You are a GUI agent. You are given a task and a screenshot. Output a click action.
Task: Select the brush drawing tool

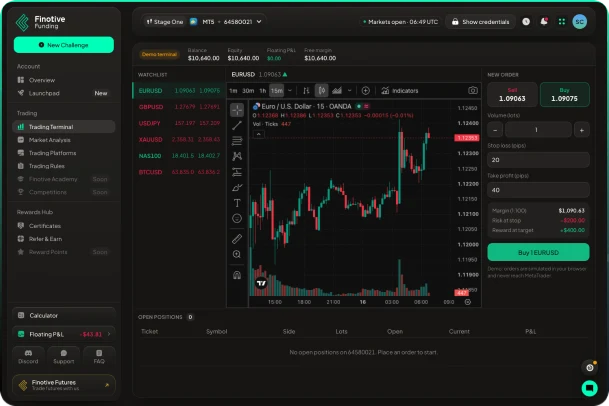[x=237, y=188]
